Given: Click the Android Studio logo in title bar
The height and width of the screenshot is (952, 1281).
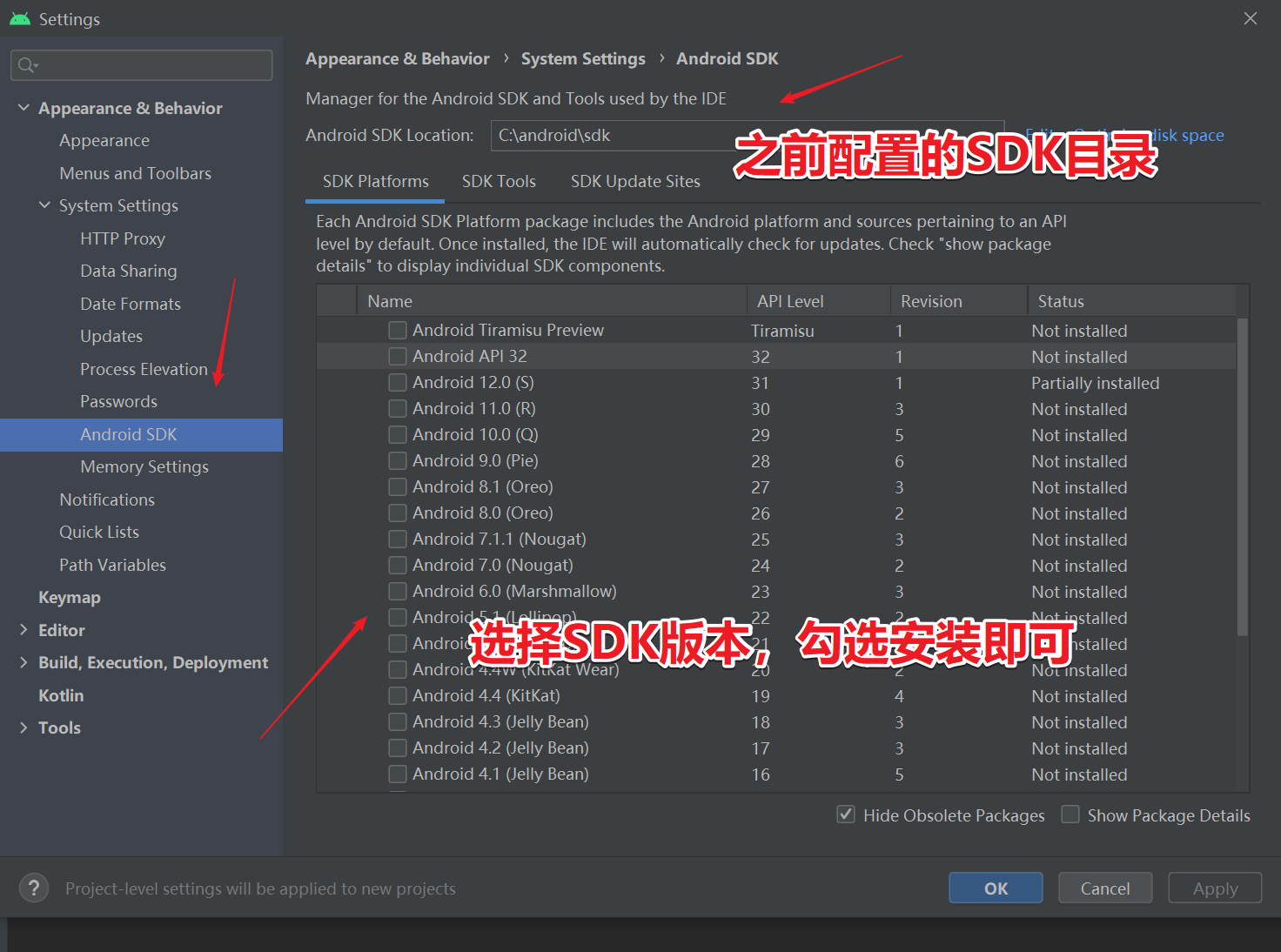Looking at the screenshot, I should coord(20,18).
